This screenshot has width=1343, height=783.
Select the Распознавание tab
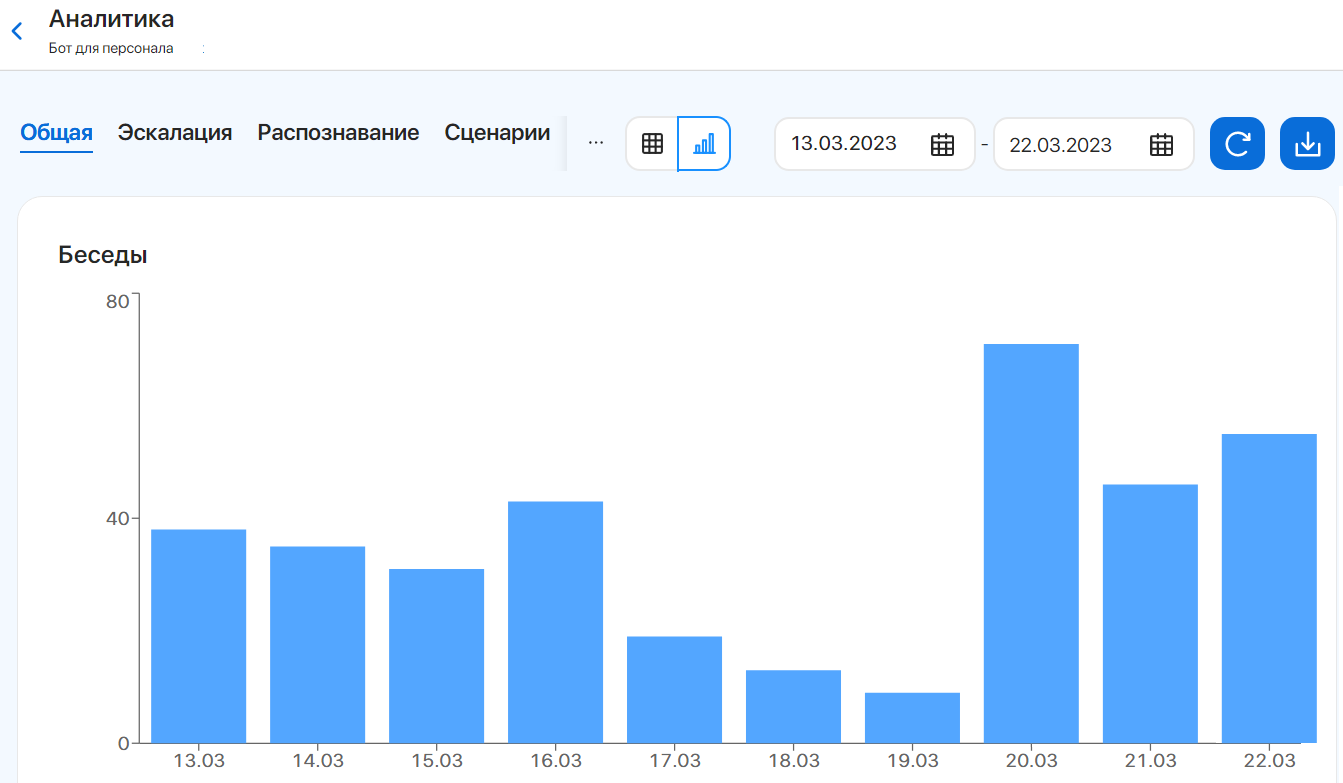339,132
